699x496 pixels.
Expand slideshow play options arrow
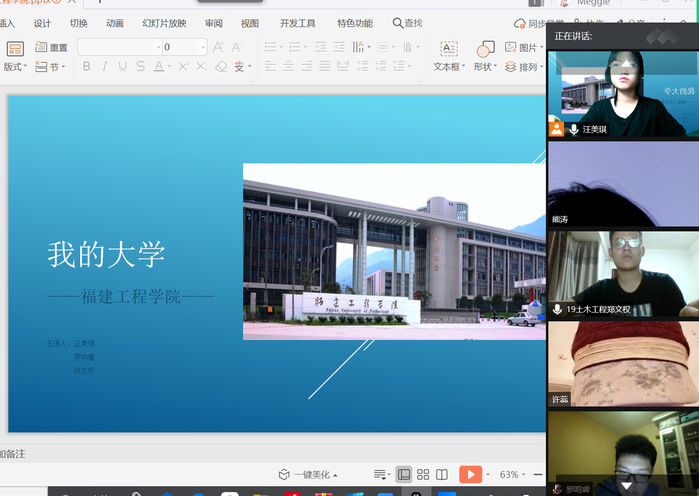pos(488,475)
